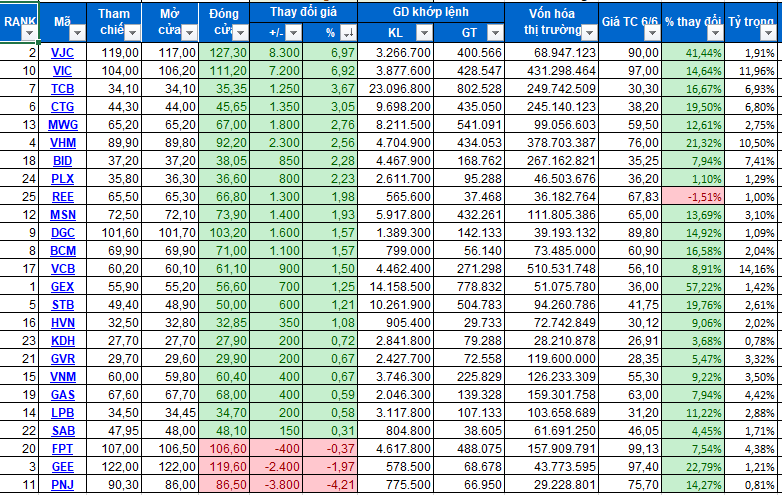Select GVR market cap cell 119.600.000
Viewport: 782px width, 495px height.
[x=552, y=358]
